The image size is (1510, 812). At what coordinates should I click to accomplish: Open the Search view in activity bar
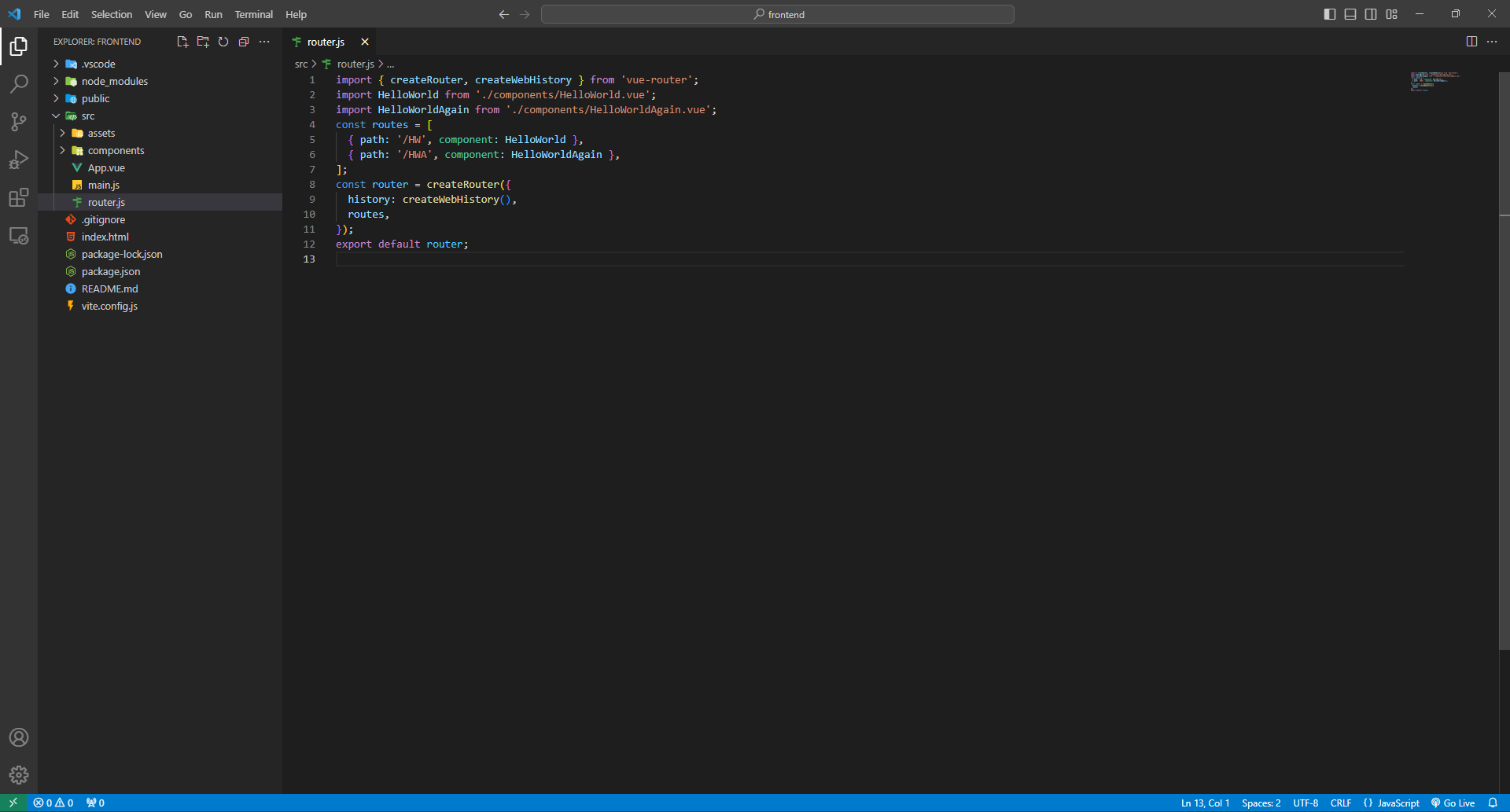(19, 83)
